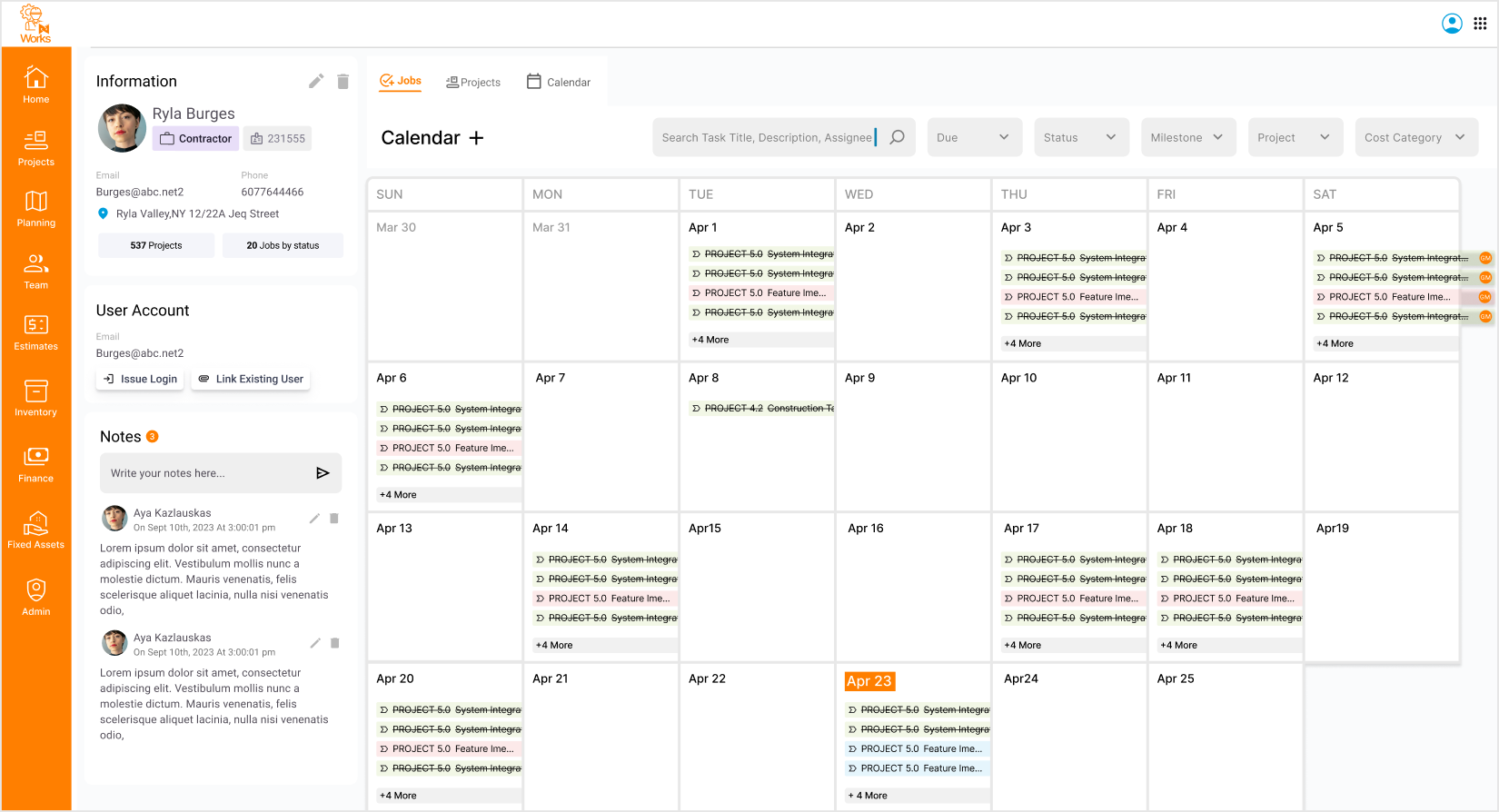Open Fixed Assets in sidebar
This screenshot has width=1499, height=812.
pos(35,530)
